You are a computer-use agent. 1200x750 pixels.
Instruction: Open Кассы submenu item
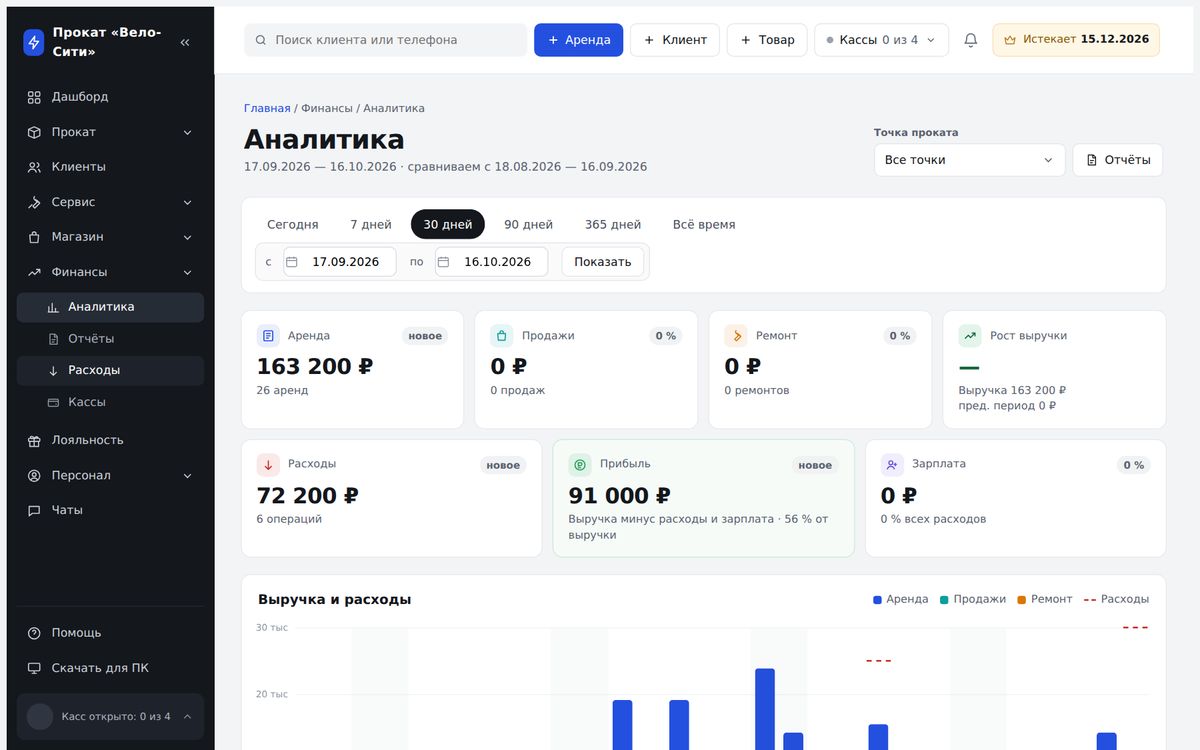(x=110, y=402)
